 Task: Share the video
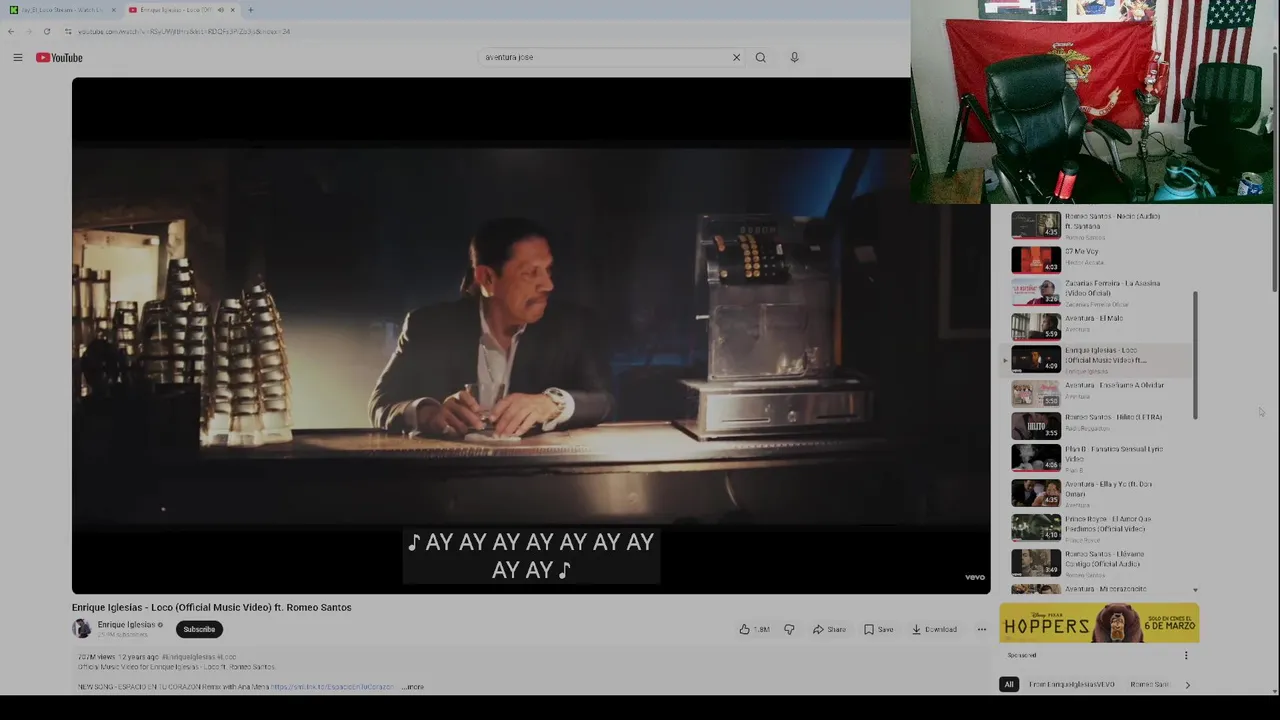pyautogui.click(x=829, y=629)
